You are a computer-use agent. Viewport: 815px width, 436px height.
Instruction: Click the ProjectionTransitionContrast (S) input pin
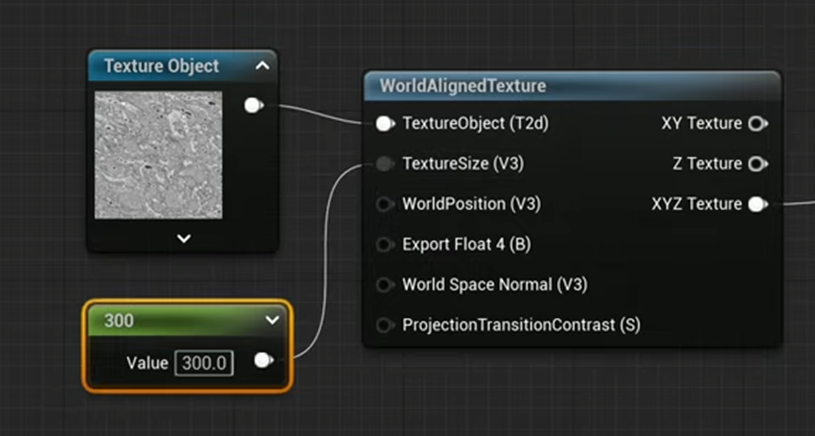coord(385,325)
